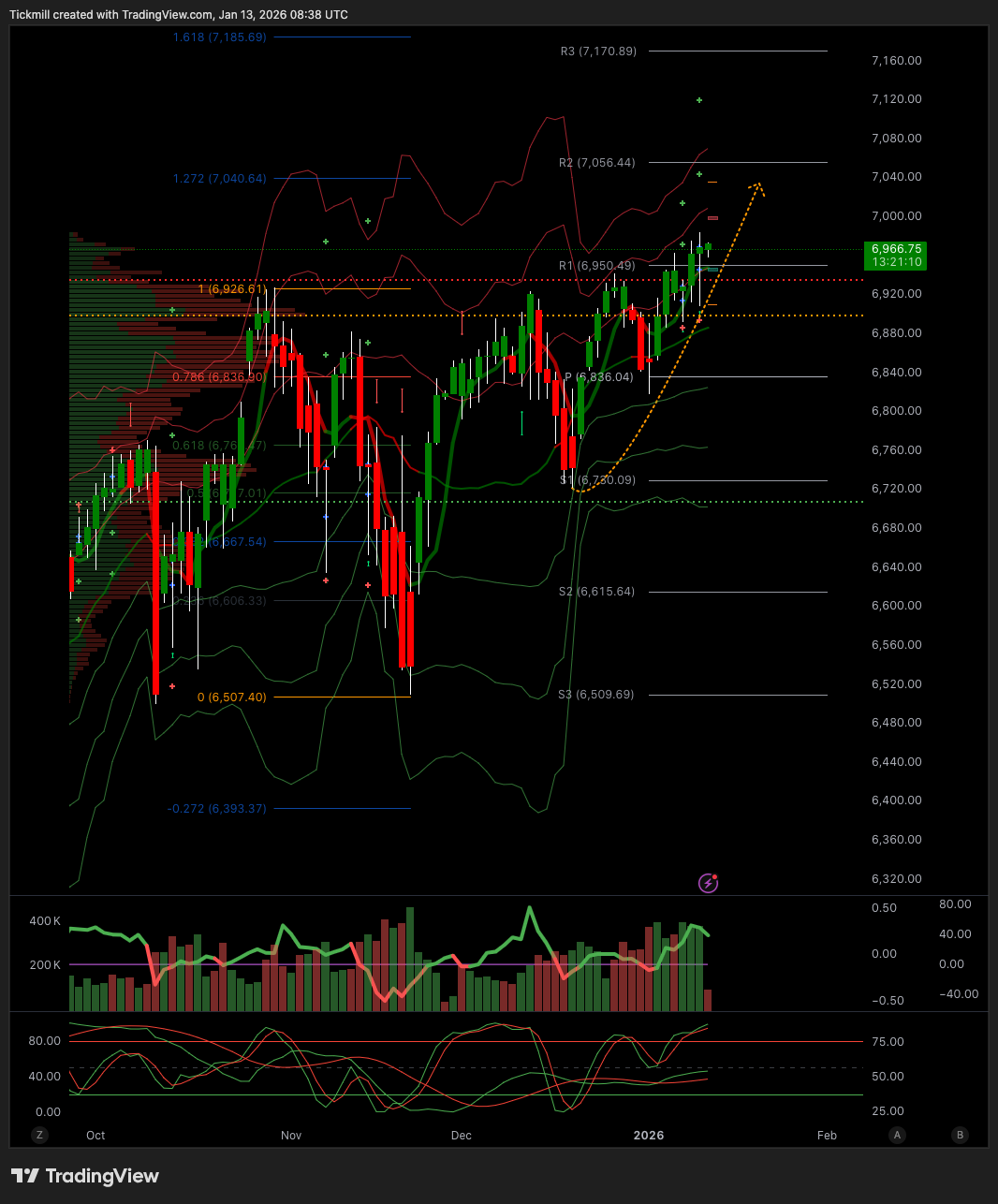Click the 7,160.00 price axis label
Viewport: 998px width, 1204px height.
[896, 60]
